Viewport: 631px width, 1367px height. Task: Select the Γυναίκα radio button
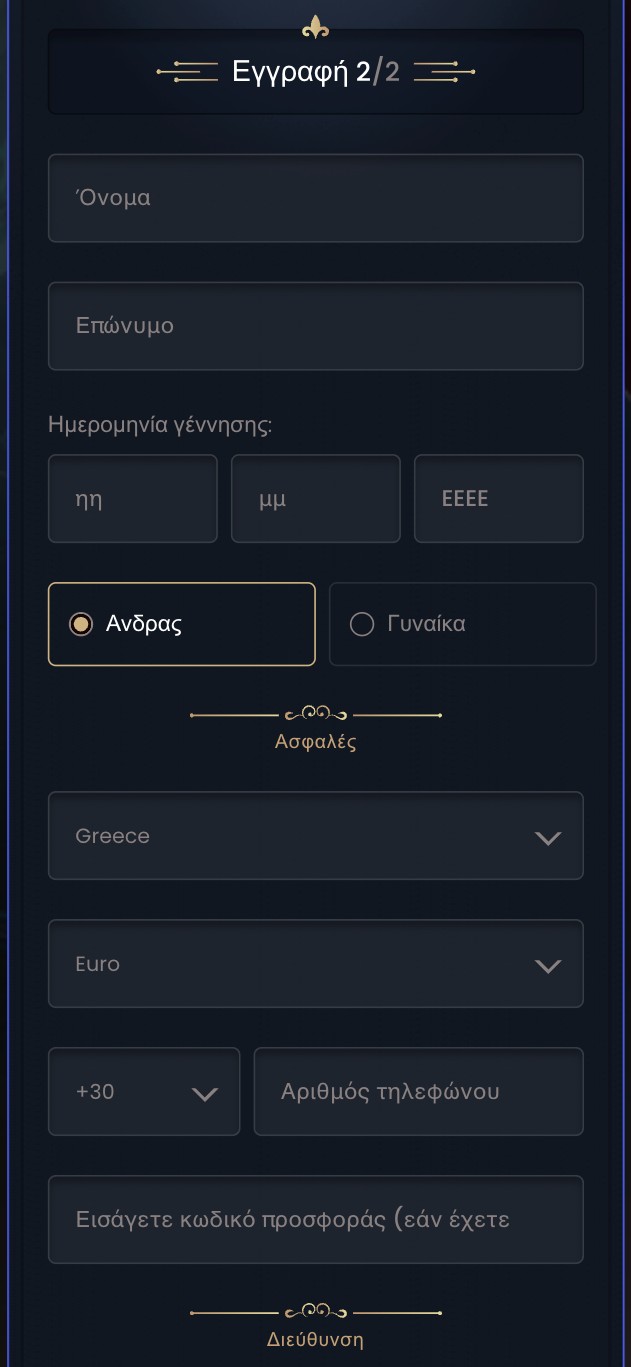361,624
